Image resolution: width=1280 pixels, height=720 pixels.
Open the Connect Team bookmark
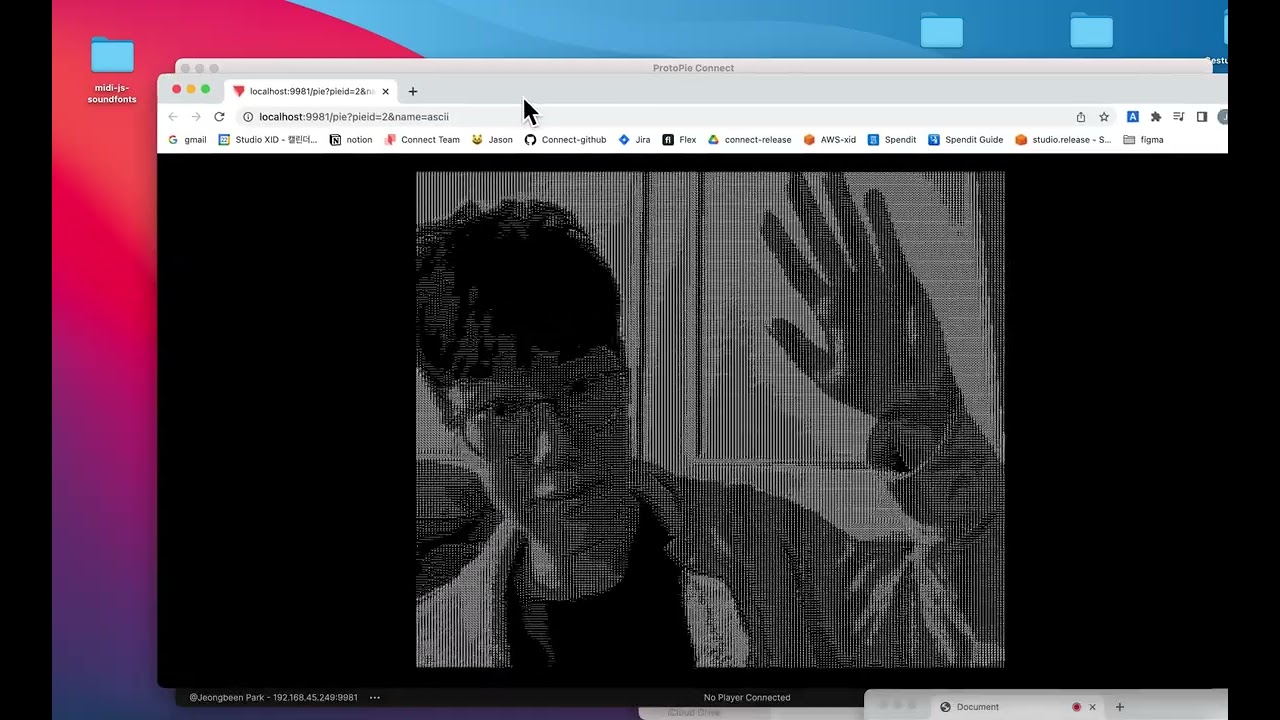click(422, 140)
